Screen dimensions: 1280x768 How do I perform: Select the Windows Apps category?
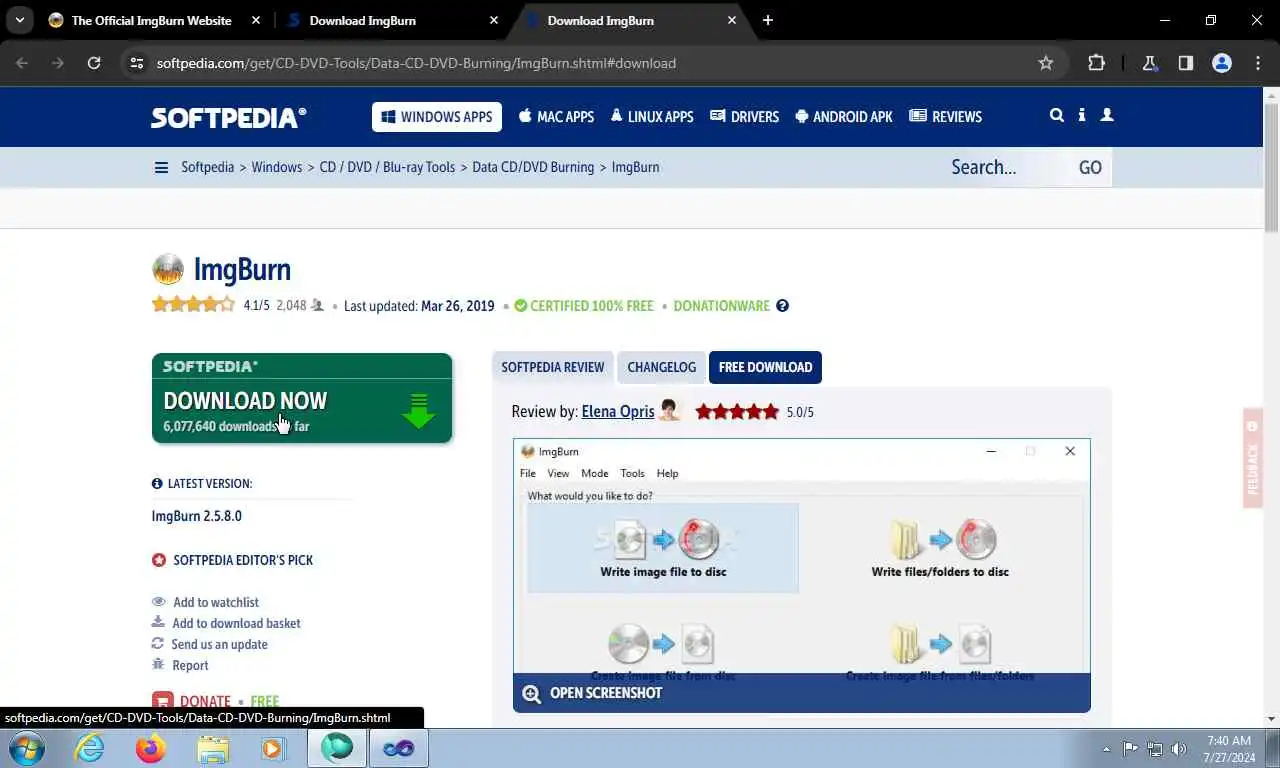[x=437, y=117]
